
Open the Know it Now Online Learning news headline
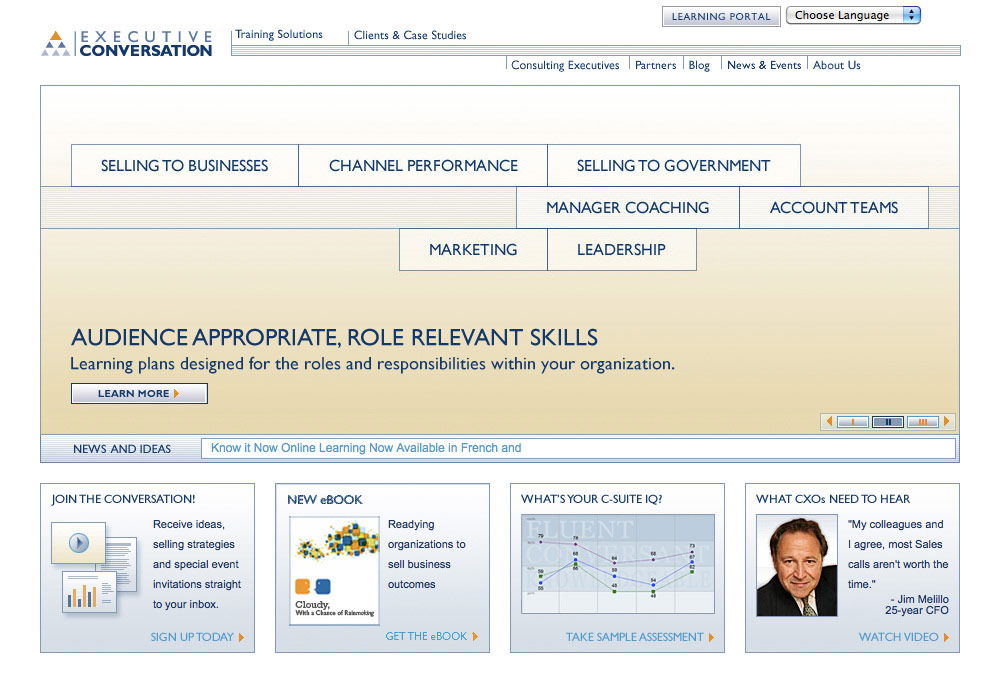365,447
